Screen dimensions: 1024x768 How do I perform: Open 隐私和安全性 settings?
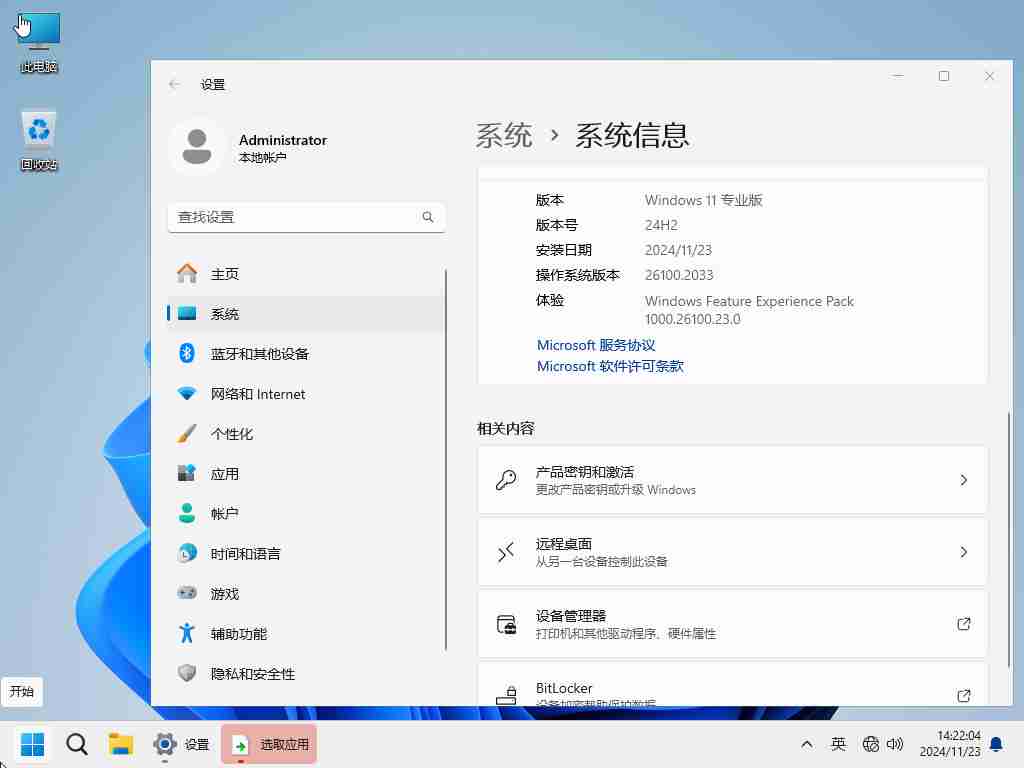[x=251, y=674]
